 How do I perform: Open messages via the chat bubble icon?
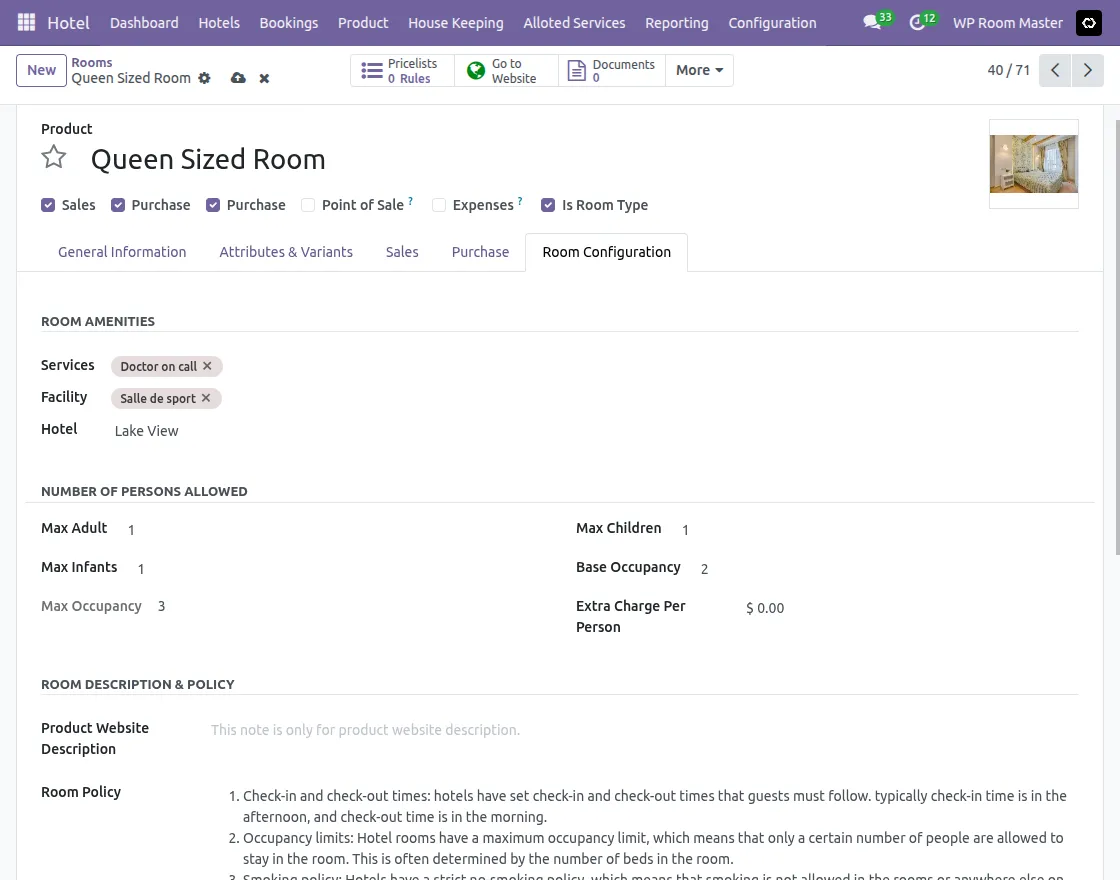pos(869,22)
